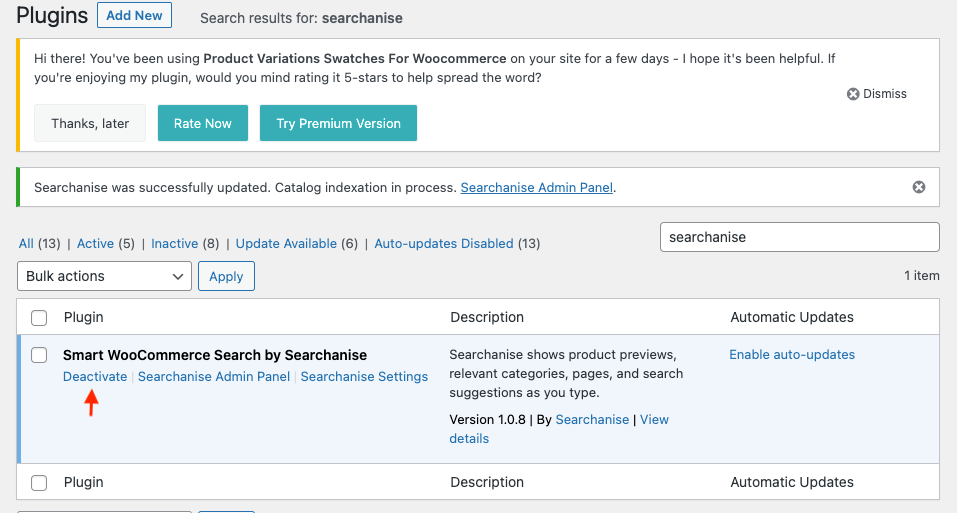Tick the select-all checkbox in table footer
Viewport: 957px width, 513px height.
(39, 483)
